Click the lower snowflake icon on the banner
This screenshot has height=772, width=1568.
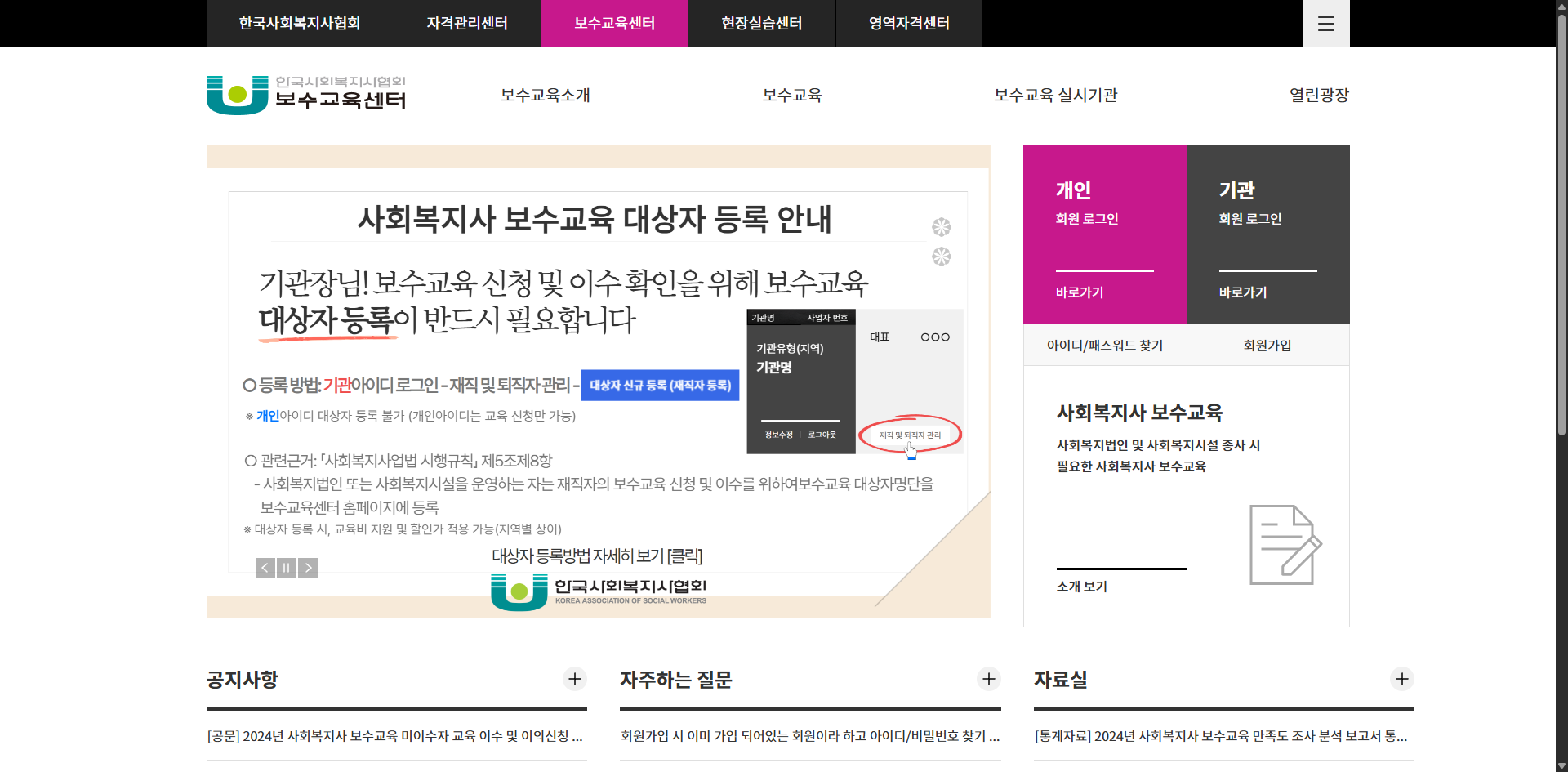941,257
